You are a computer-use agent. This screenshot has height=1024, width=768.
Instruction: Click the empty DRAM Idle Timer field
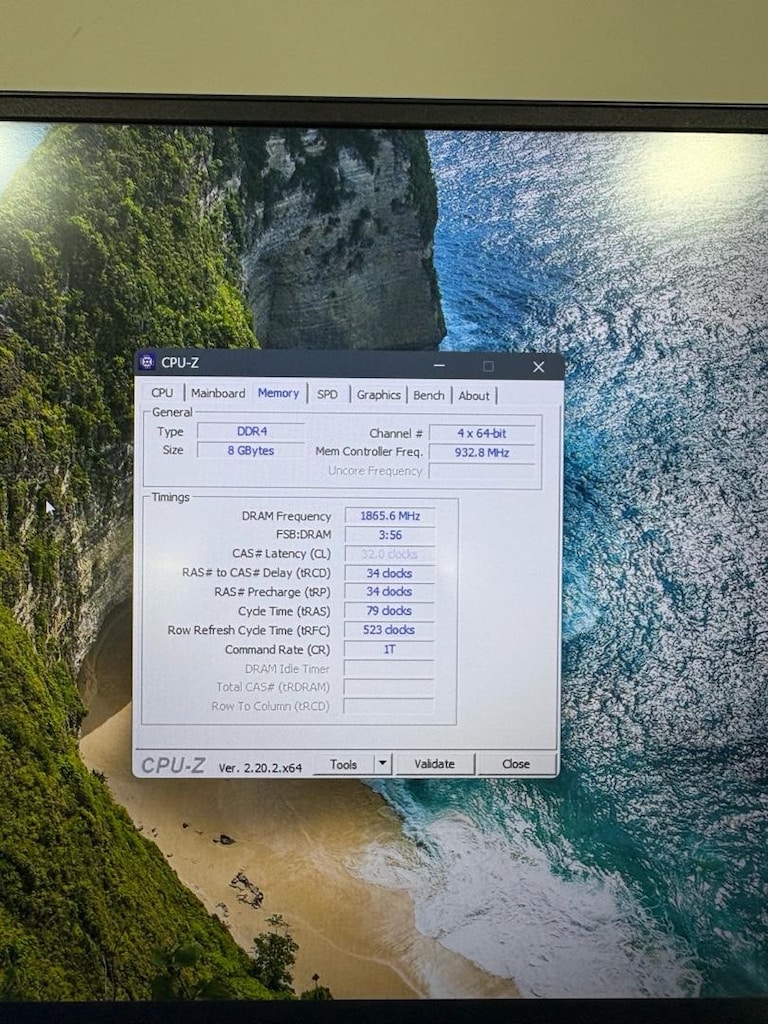coord(389,668)
